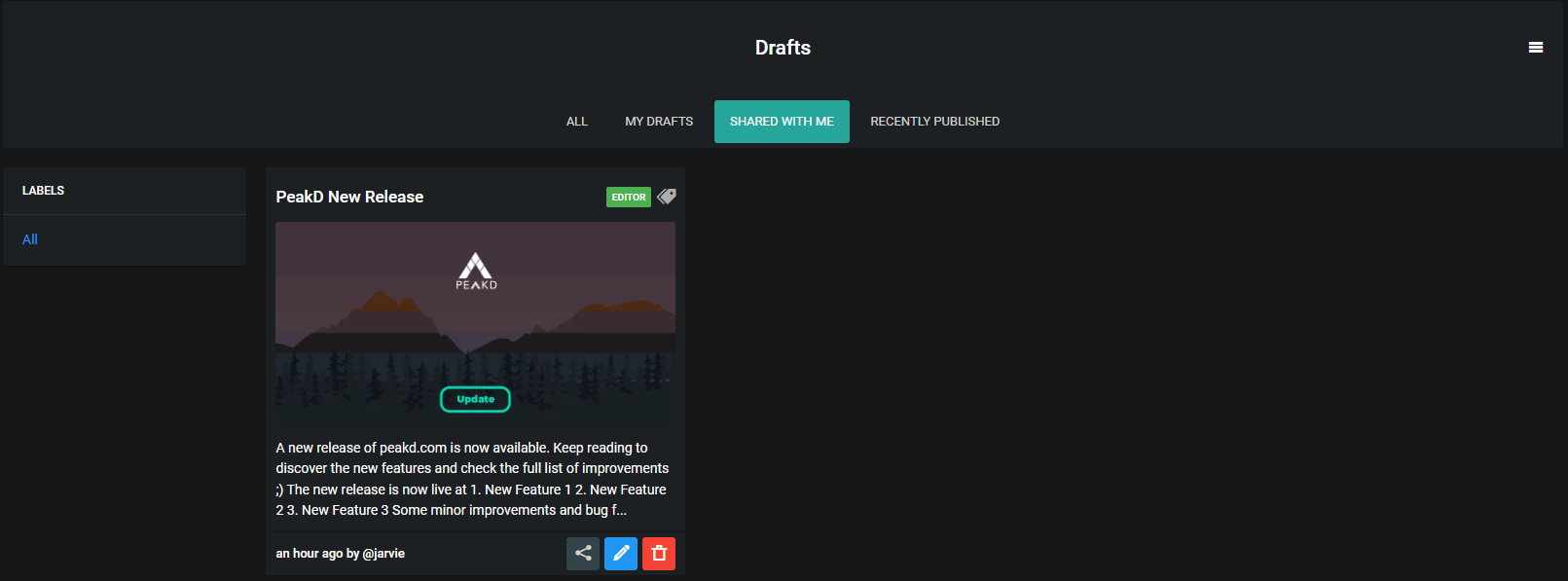
Task: Filter by the All label link
Action: point(30,239)
